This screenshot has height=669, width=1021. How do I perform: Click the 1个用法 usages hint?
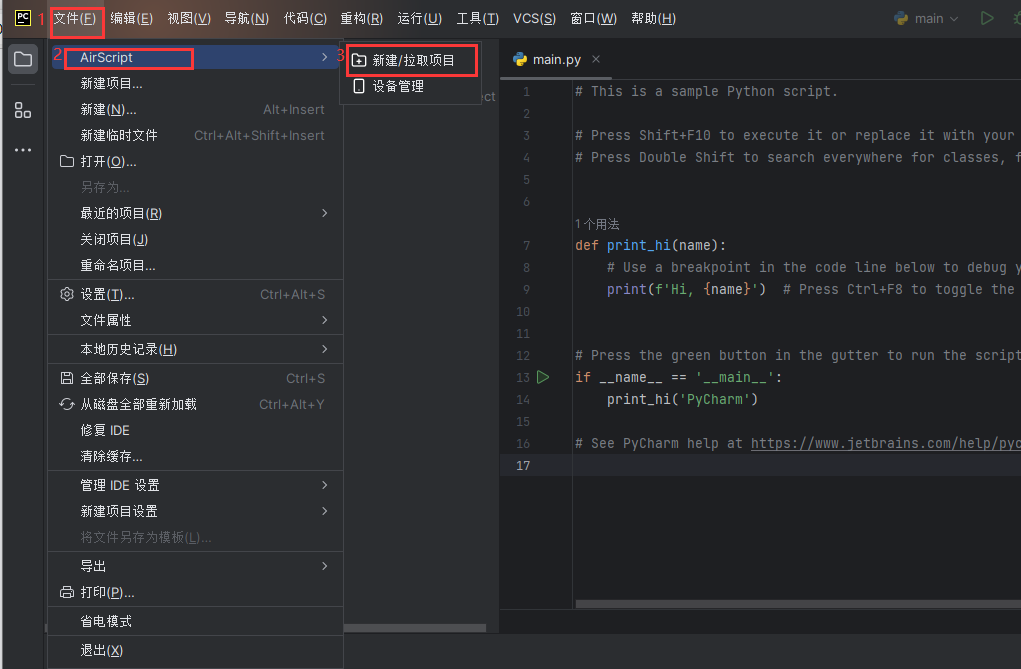point(597,224)
